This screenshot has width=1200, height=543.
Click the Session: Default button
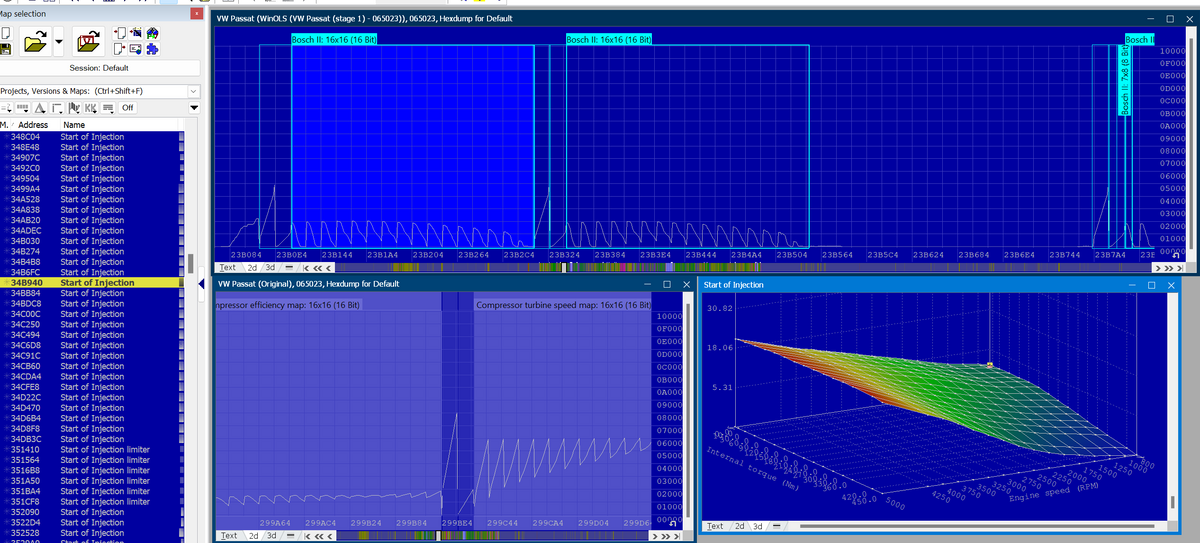tap(99, 68)
